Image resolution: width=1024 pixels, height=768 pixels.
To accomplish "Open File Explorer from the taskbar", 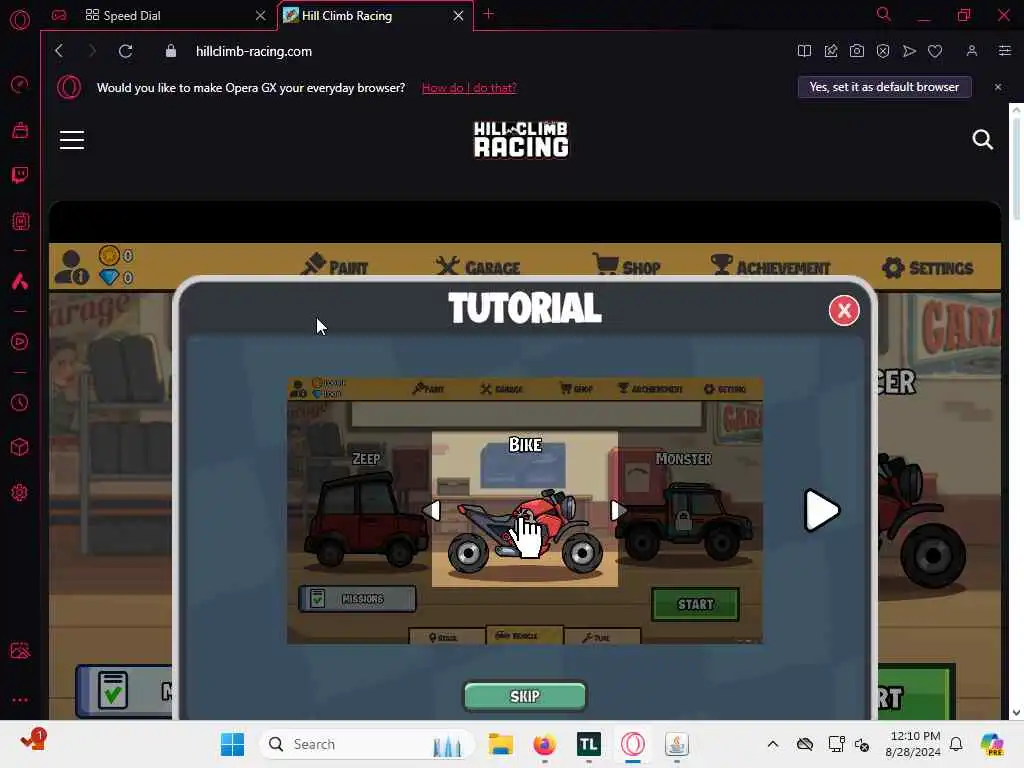I will (x=501, y=744).
